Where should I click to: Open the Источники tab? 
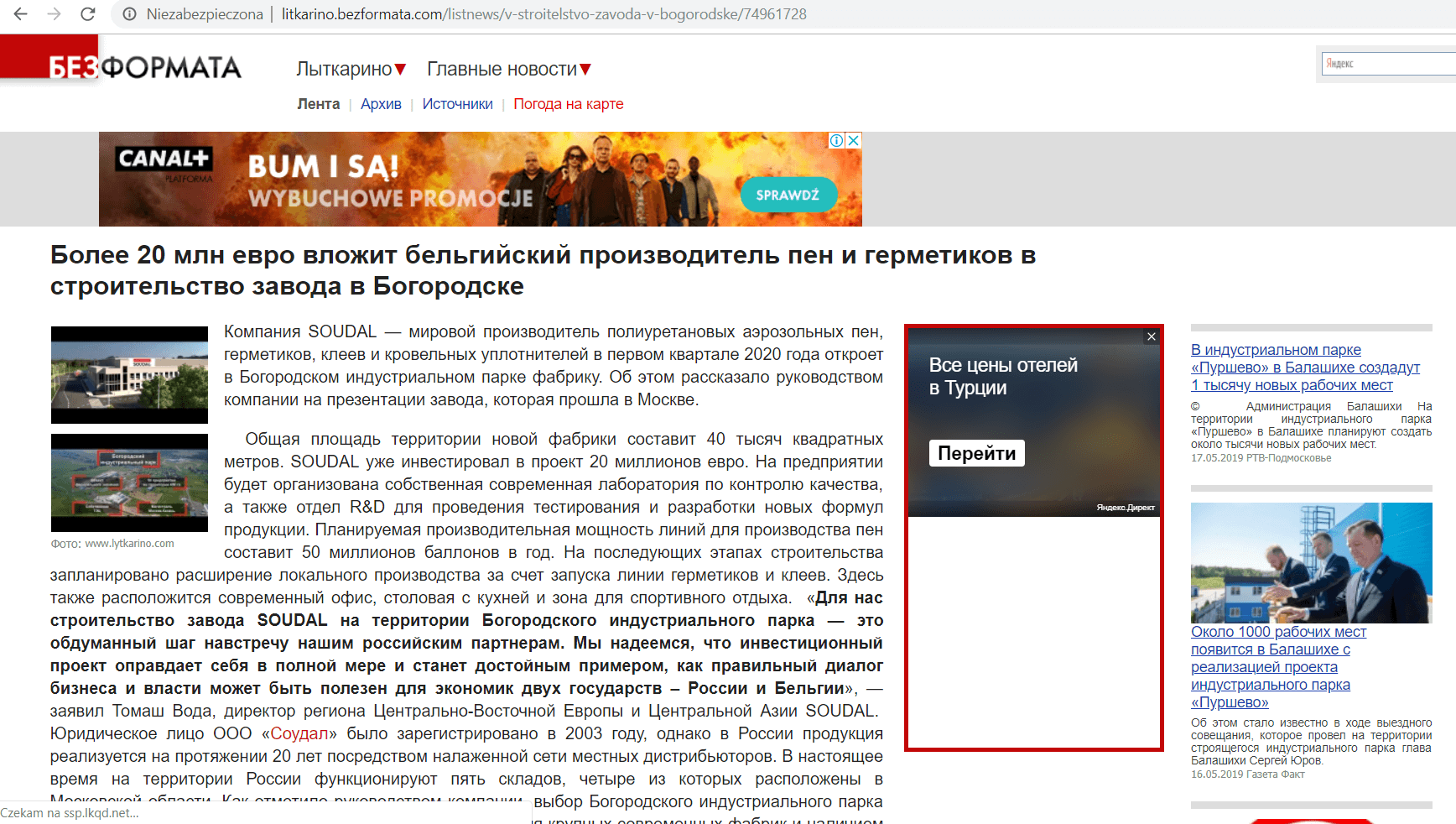457,104
